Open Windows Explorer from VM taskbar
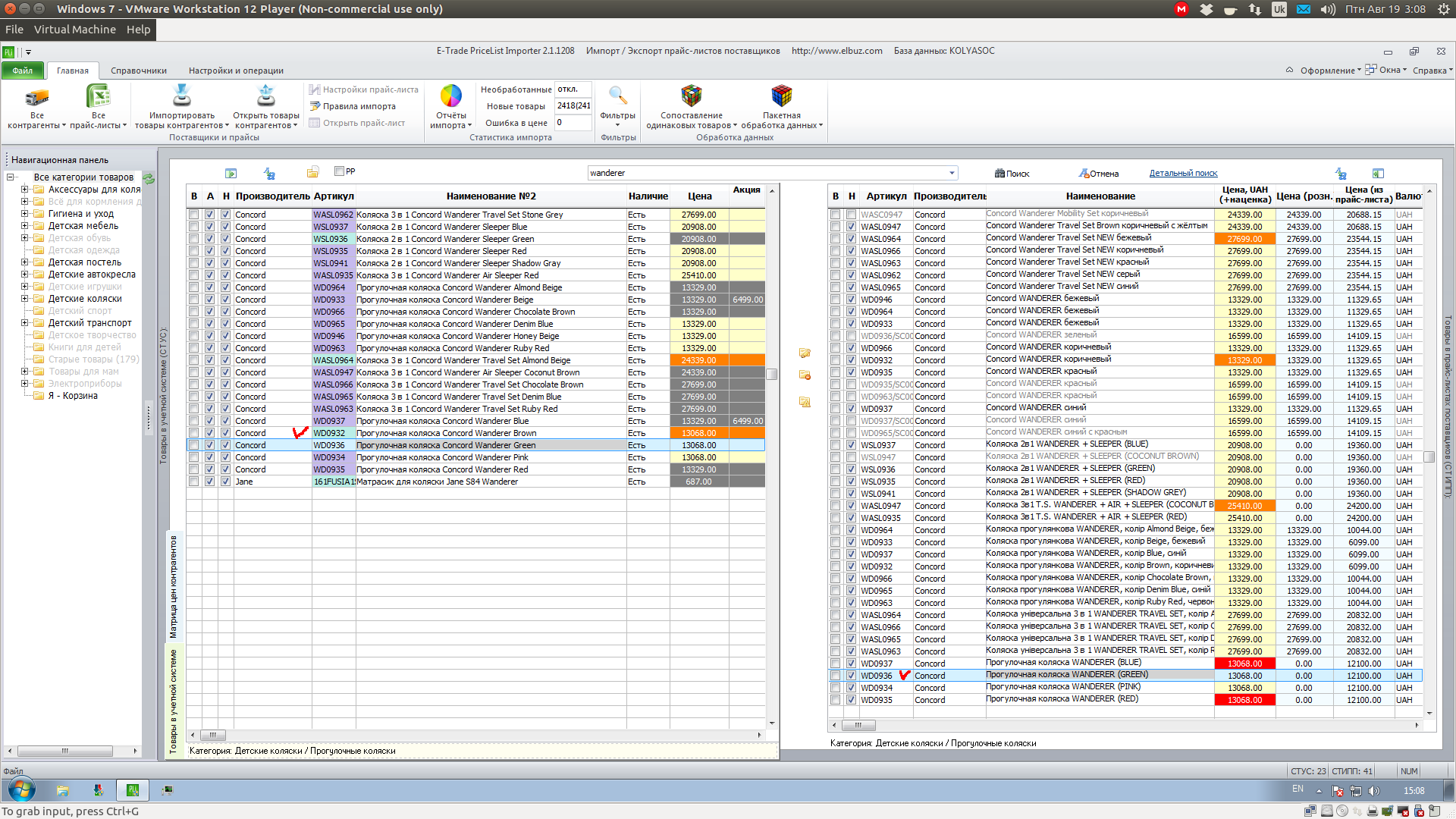 pyautogui.click(x=62, y=790)
